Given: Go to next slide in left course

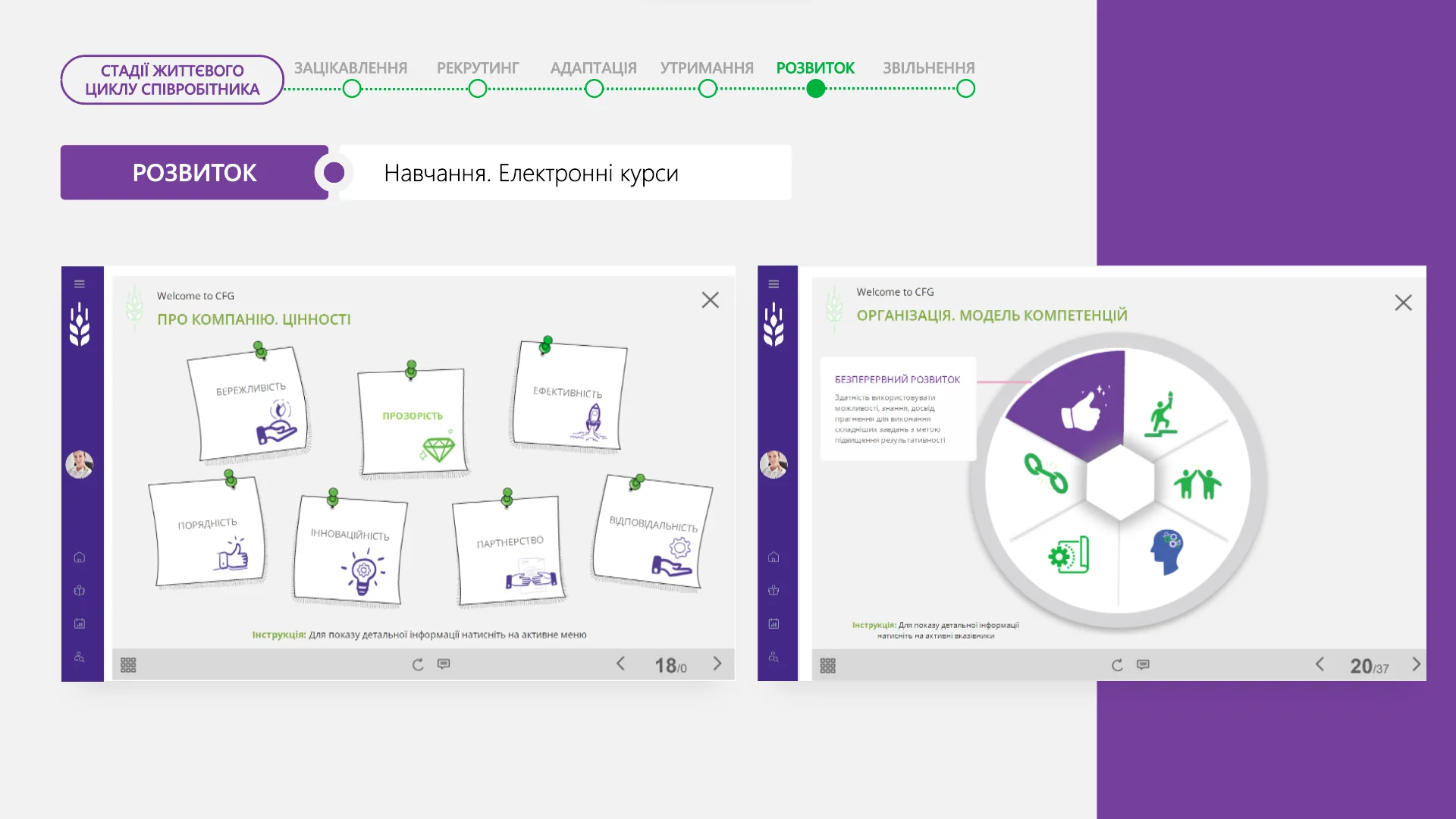Looking at the screenshot, I should pos(717,664).
